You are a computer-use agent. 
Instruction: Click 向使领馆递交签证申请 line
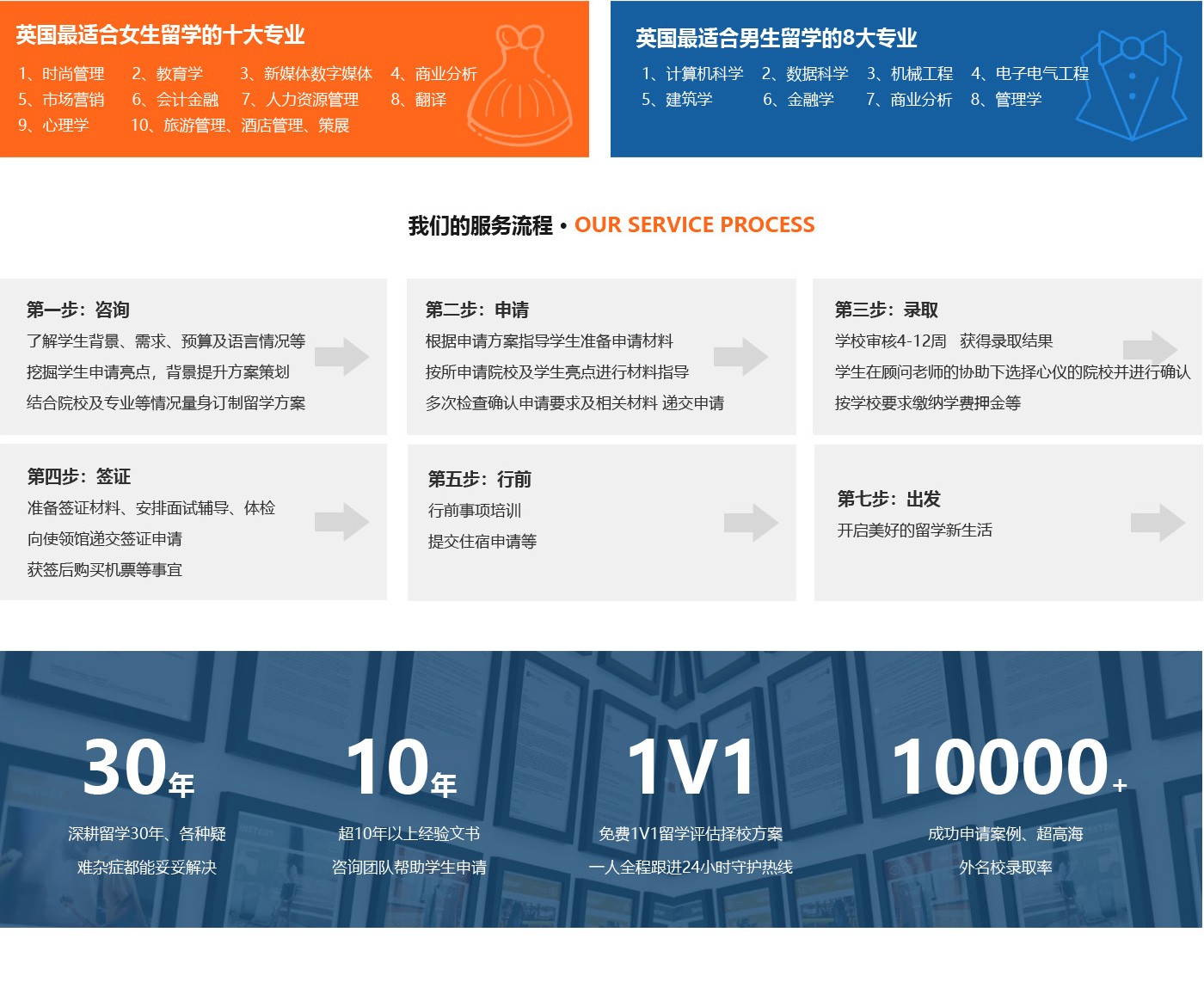[105, 539]
